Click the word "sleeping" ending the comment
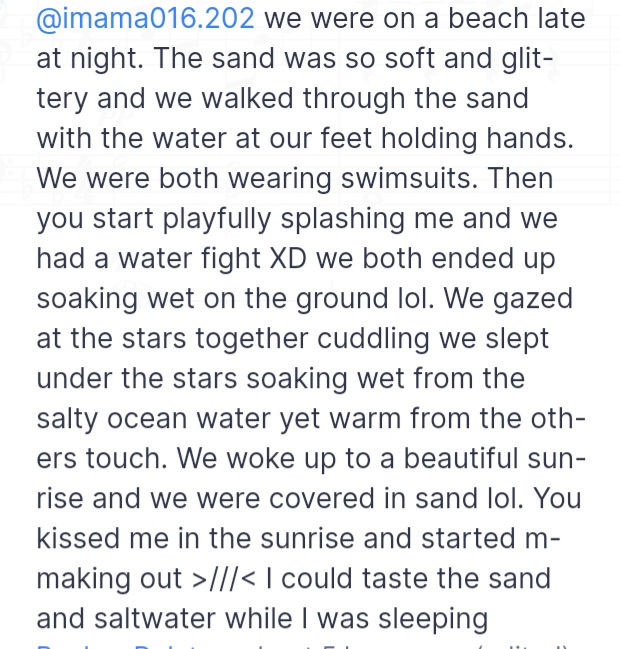Viewport: 620px width, 649px height. (432, 618)
